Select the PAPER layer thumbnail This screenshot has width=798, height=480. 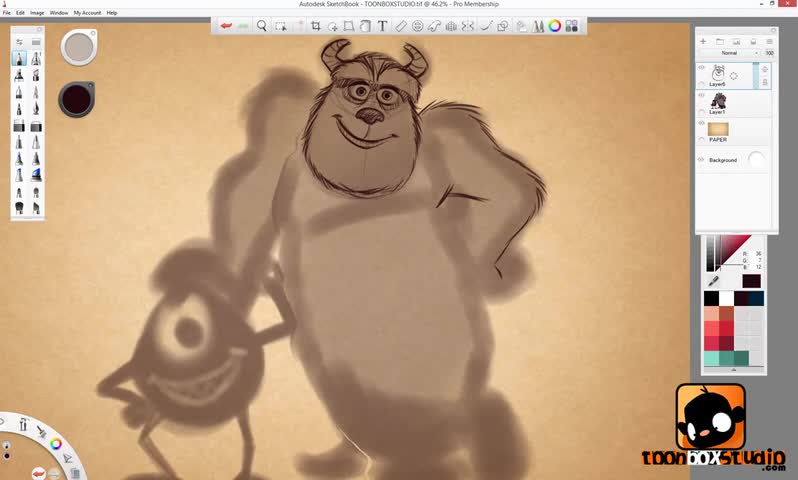(x=718, y=129)
